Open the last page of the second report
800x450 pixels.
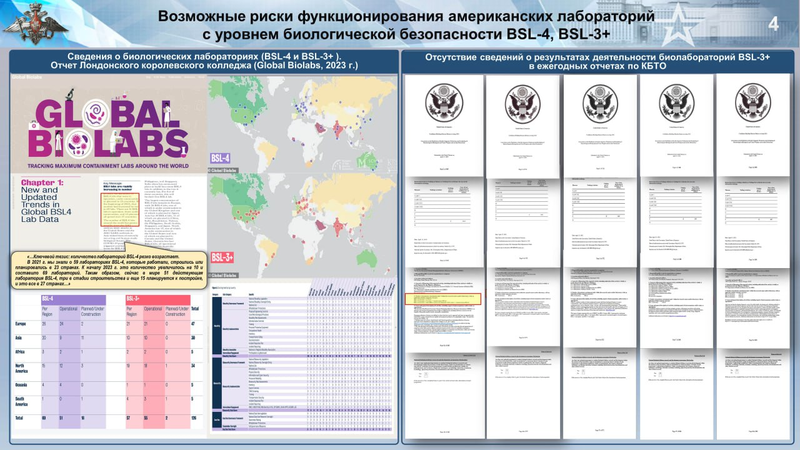pyautogui.click(x=523, y=392)
